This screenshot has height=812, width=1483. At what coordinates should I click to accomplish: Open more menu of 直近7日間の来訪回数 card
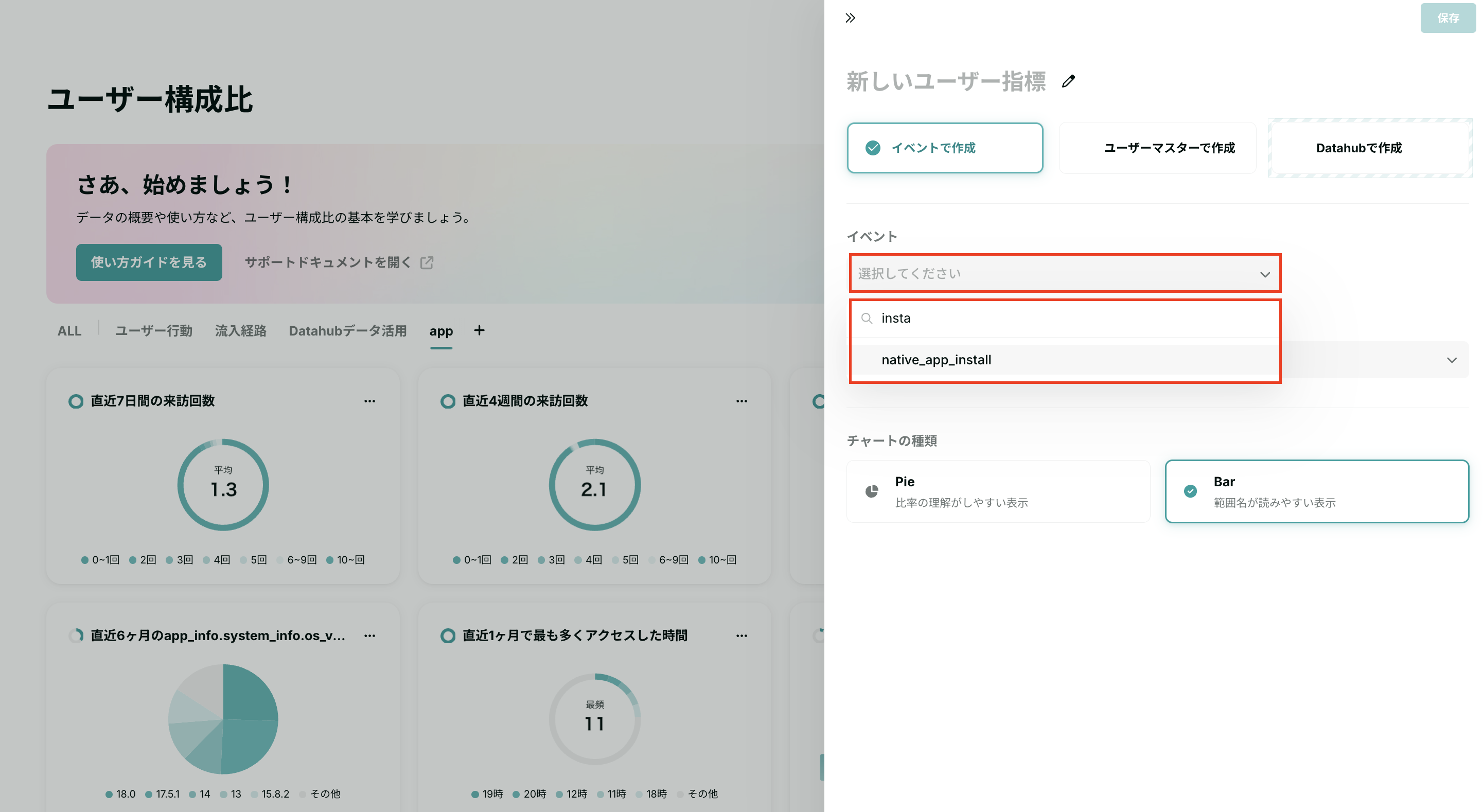369,401
